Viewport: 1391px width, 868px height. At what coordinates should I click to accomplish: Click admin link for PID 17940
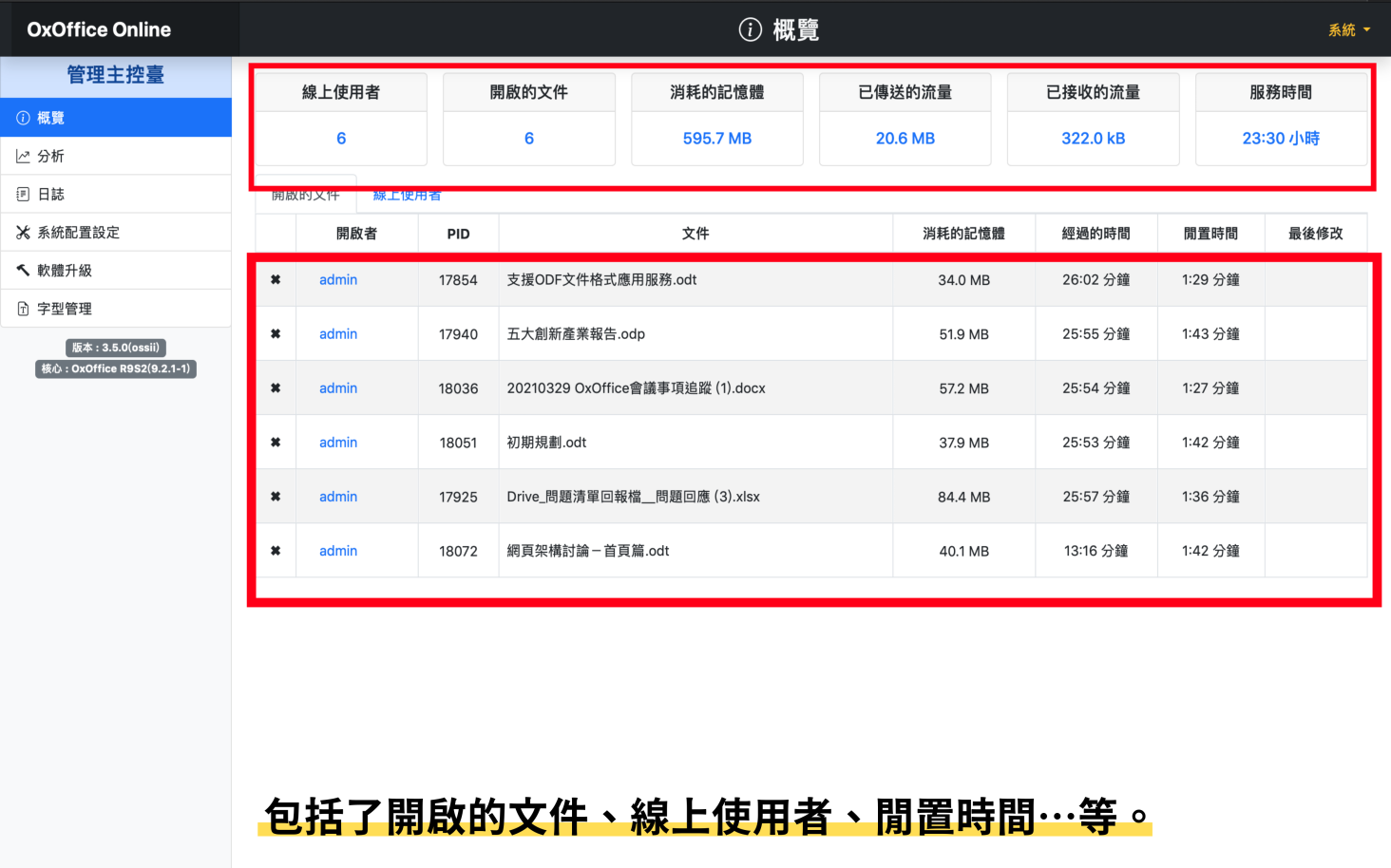pos(338,334)
